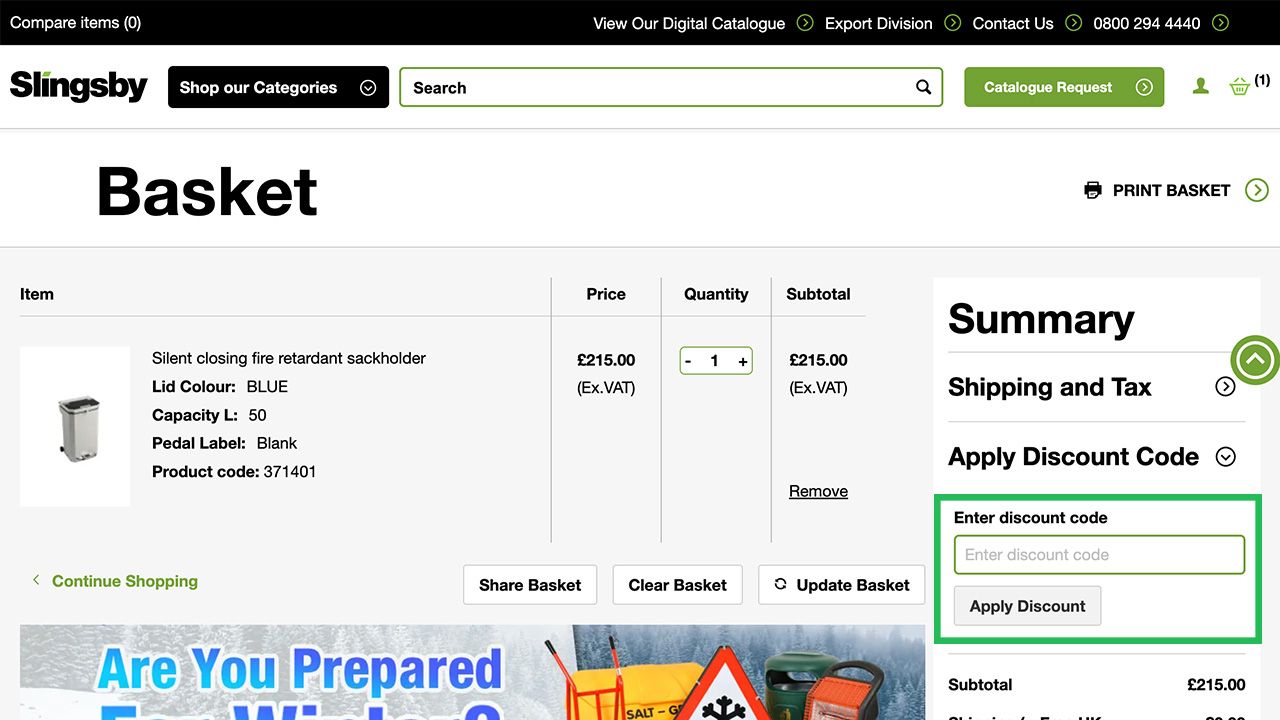Click the Apply Discount button
The width and height of the screenshot is (1280, 720).
[1027, 606]
